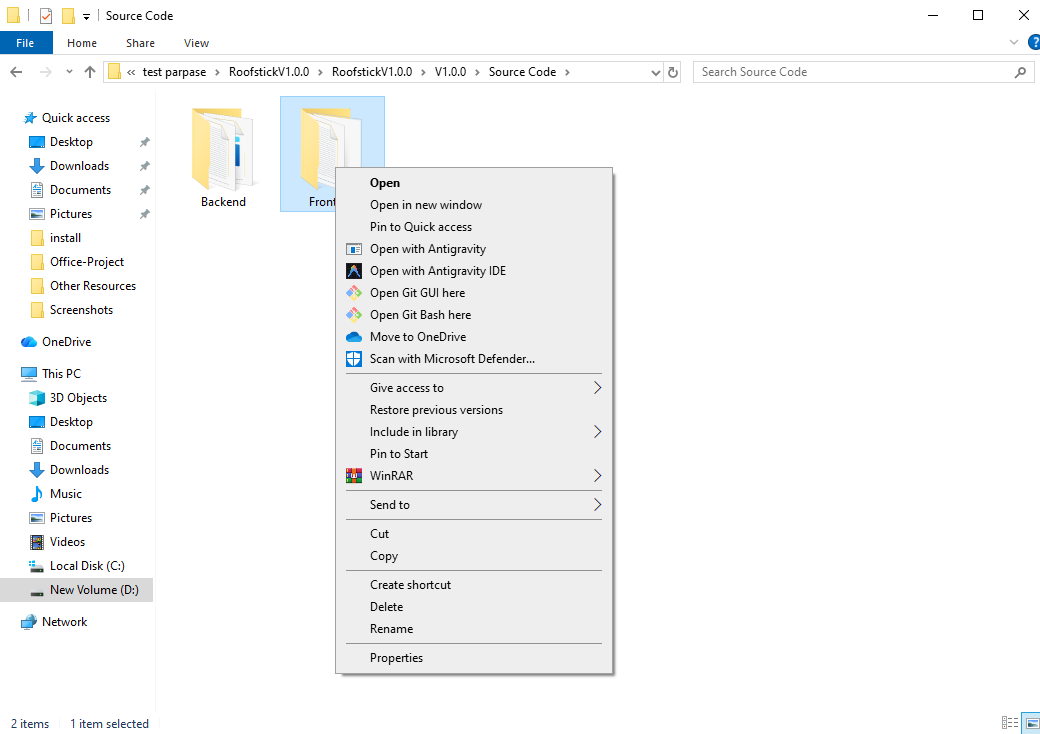Click the Git Bash icon in context menu
Viewport: 1040px width, 734px height.
(x=354, y=314)
